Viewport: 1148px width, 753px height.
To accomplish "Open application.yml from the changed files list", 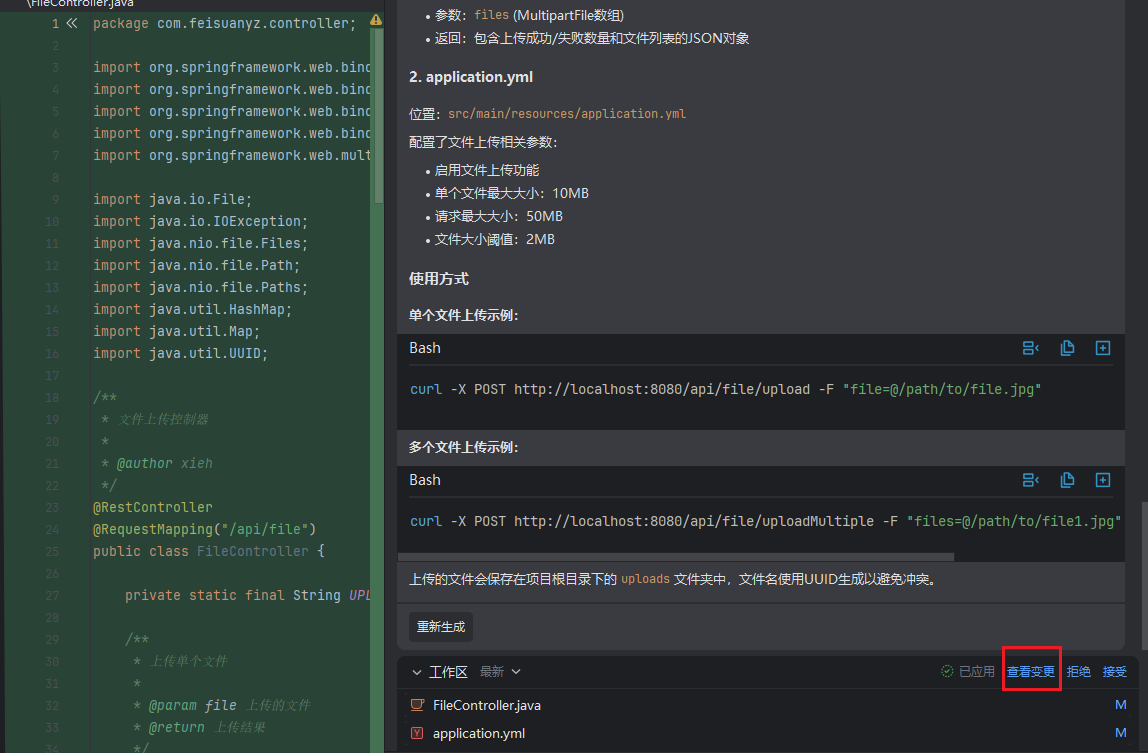I will tap(478, 733).
